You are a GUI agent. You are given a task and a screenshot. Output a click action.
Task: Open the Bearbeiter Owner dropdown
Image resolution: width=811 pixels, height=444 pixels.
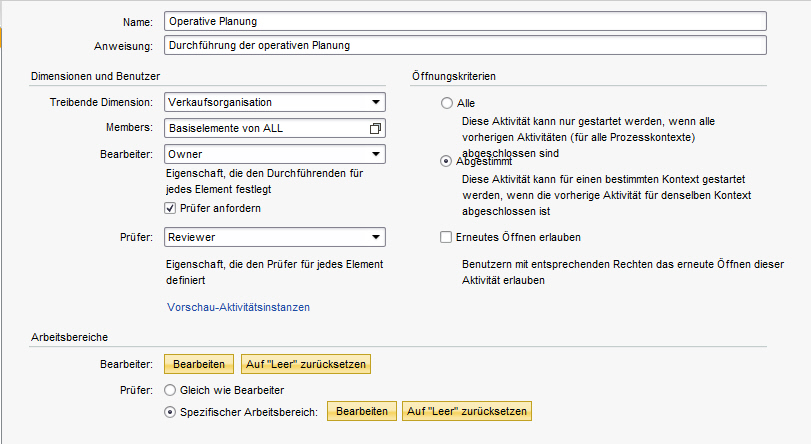[376, 154]
